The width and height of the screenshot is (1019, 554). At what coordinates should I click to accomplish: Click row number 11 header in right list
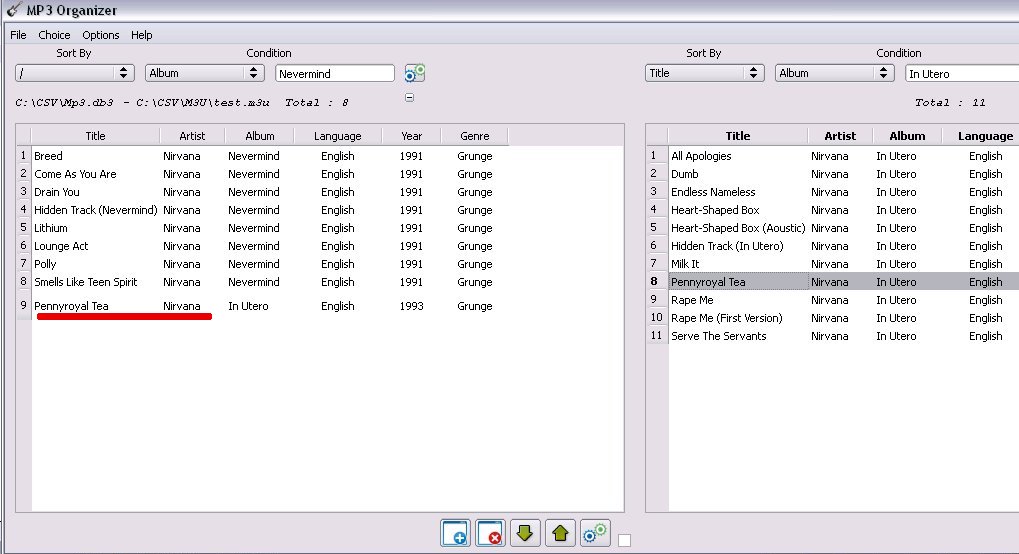(656, 336)
